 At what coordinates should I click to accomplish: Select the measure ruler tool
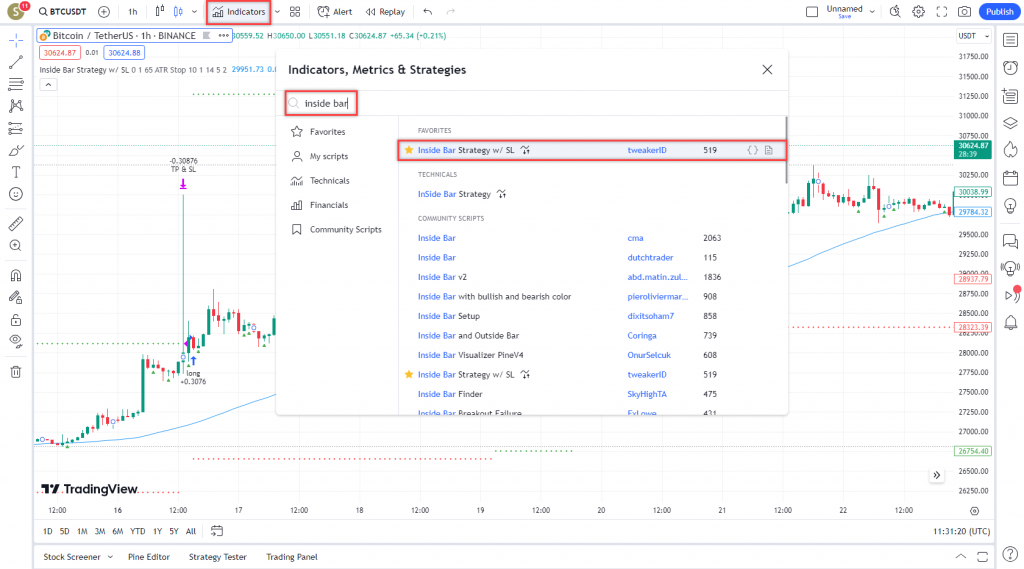point(15,223)
